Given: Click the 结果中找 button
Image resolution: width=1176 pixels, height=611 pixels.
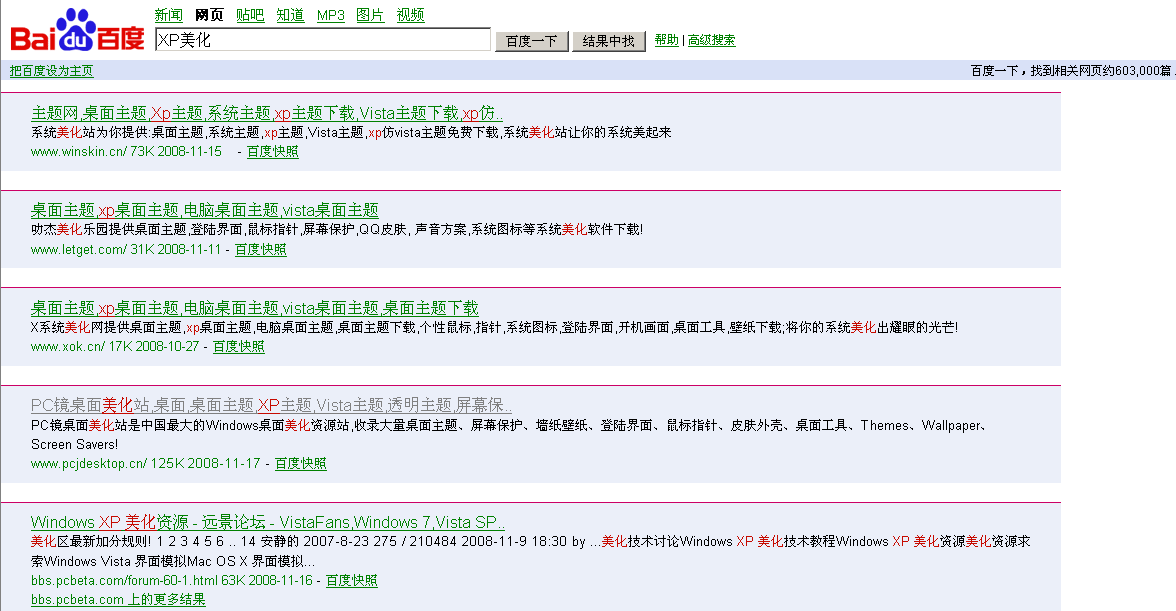Looking at the screenshot, I should coord(608,41).
